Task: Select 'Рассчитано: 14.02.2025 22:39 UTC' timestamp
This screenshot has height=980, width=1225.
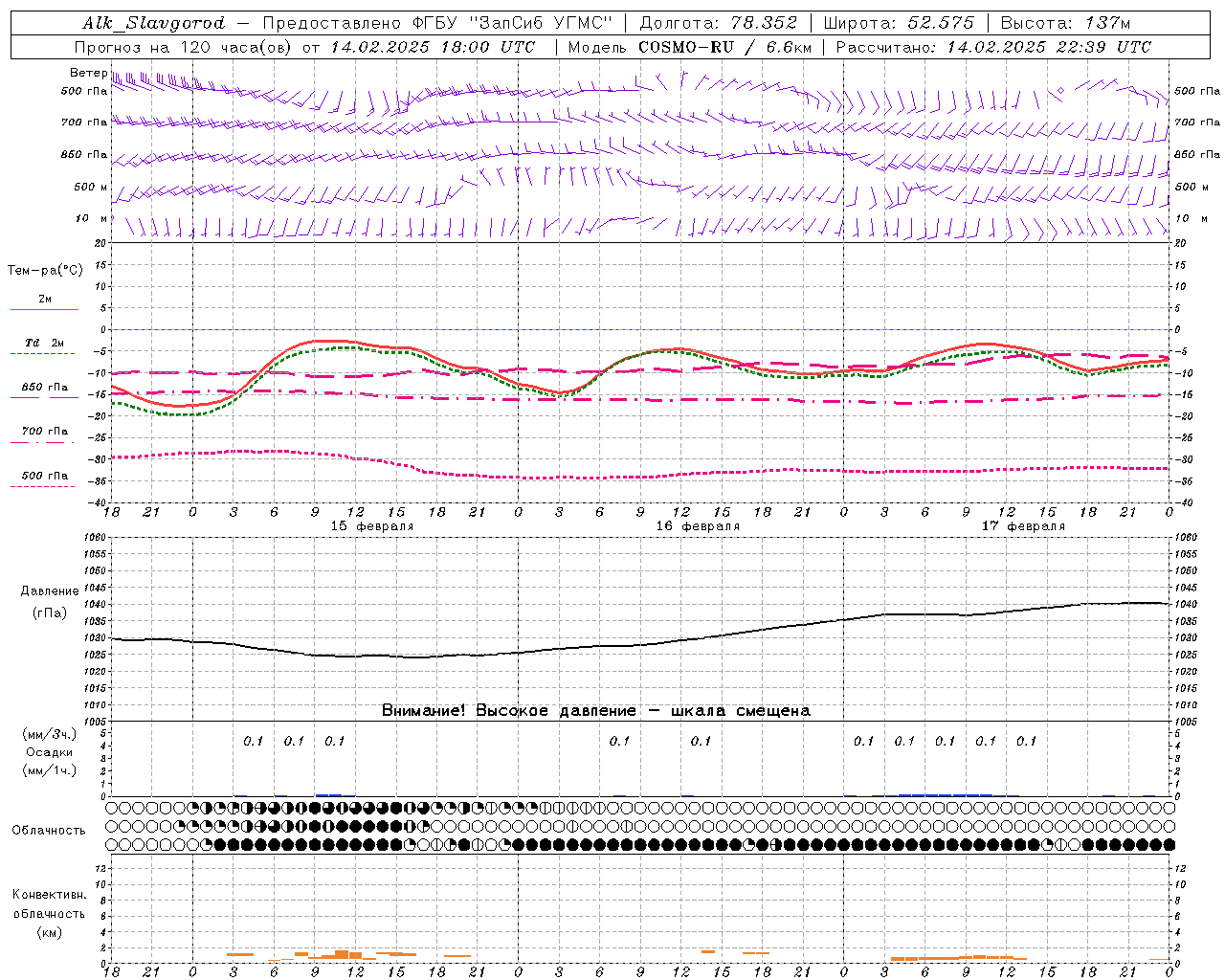Action: [x=993, y=47]
